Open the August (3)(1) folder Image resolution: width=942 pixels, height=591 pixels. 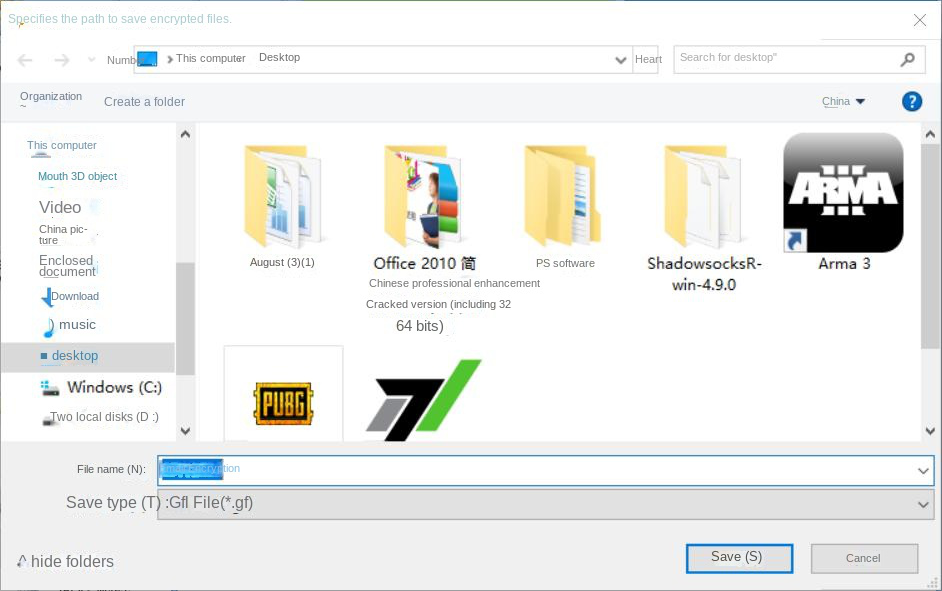coord(282,197)
